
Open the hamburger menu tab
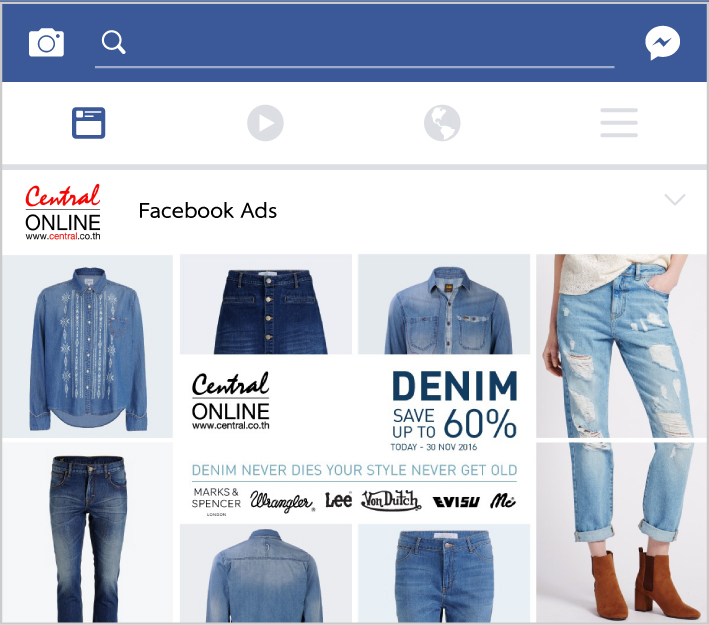(x=619, y=123)
